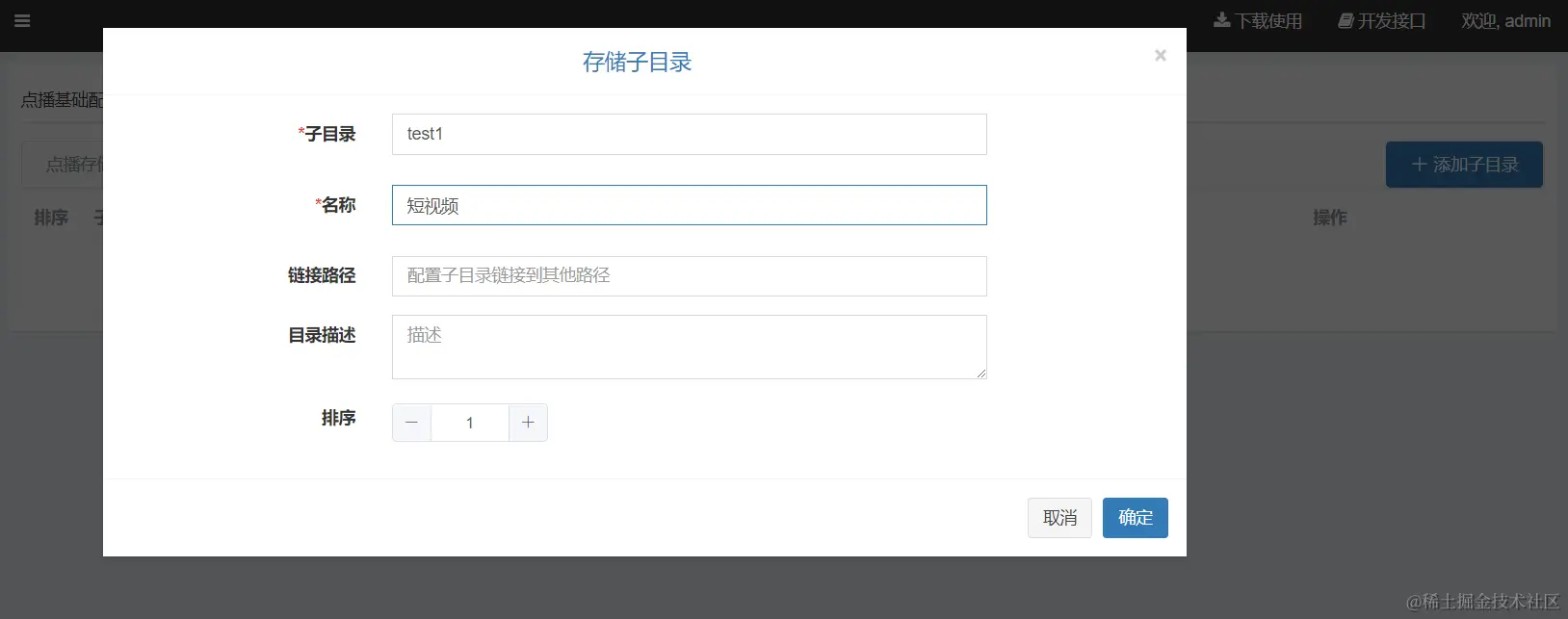Click the 操作 column header in background table
Viewport: 1568px width, 619px height.
(1330, 218)
